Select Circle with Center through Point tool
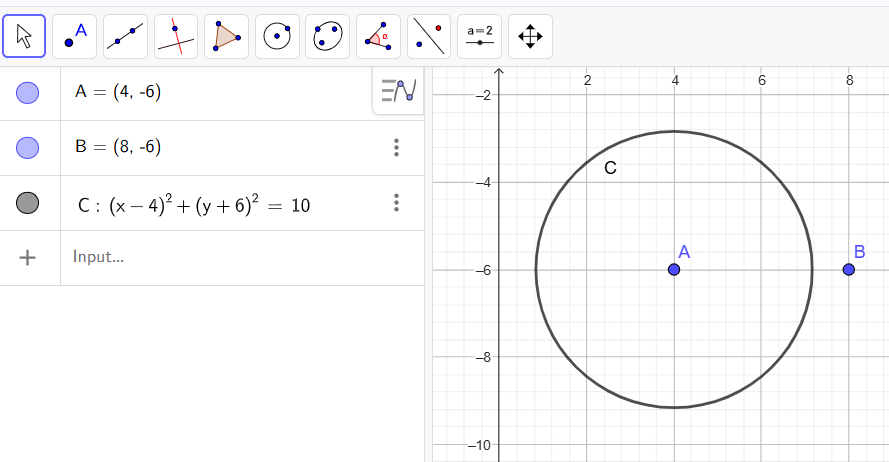889x462 pixels. [277, 37]
